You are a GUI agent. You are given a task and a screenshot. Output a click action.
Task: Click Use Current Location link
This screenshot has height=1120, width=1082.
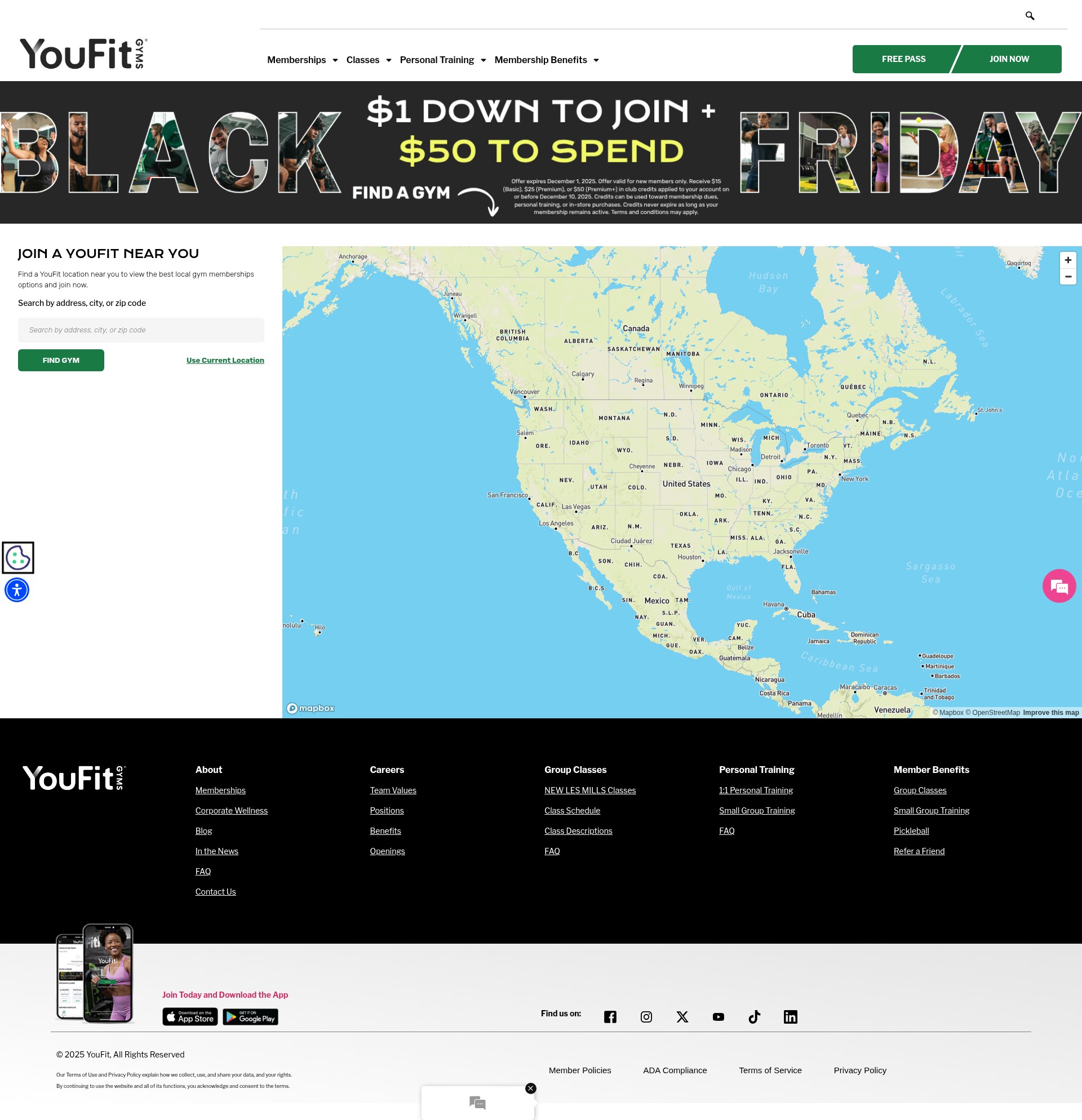[x=225, y=360]
